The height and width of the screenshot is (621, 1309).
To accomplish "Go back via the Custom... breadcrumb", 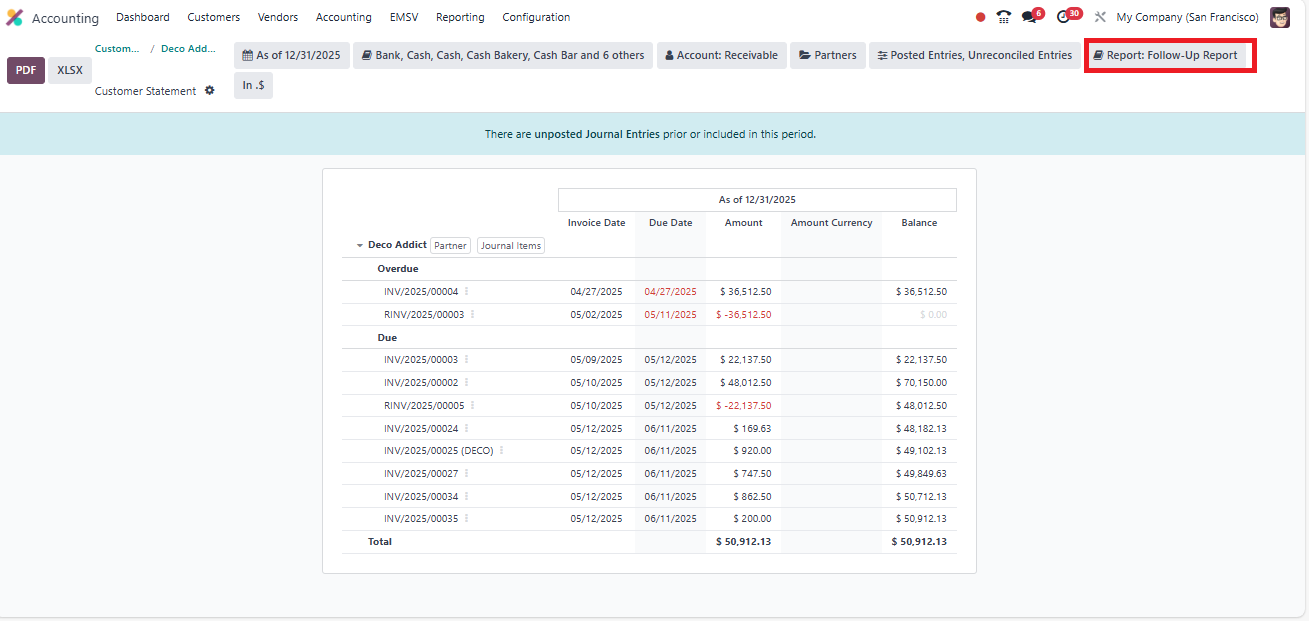I will tap(117, 48).
